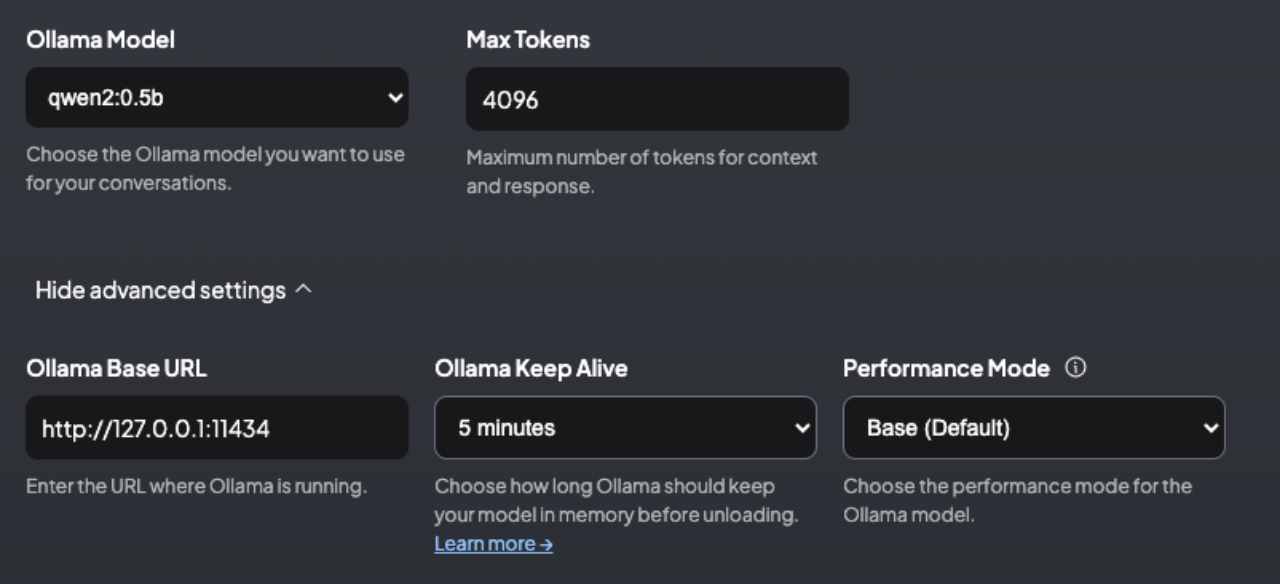This screenshot has width=1280, height=584.
Task: Click the arrow on the Base (Default) selector
Action: (x=1211, y=428)
